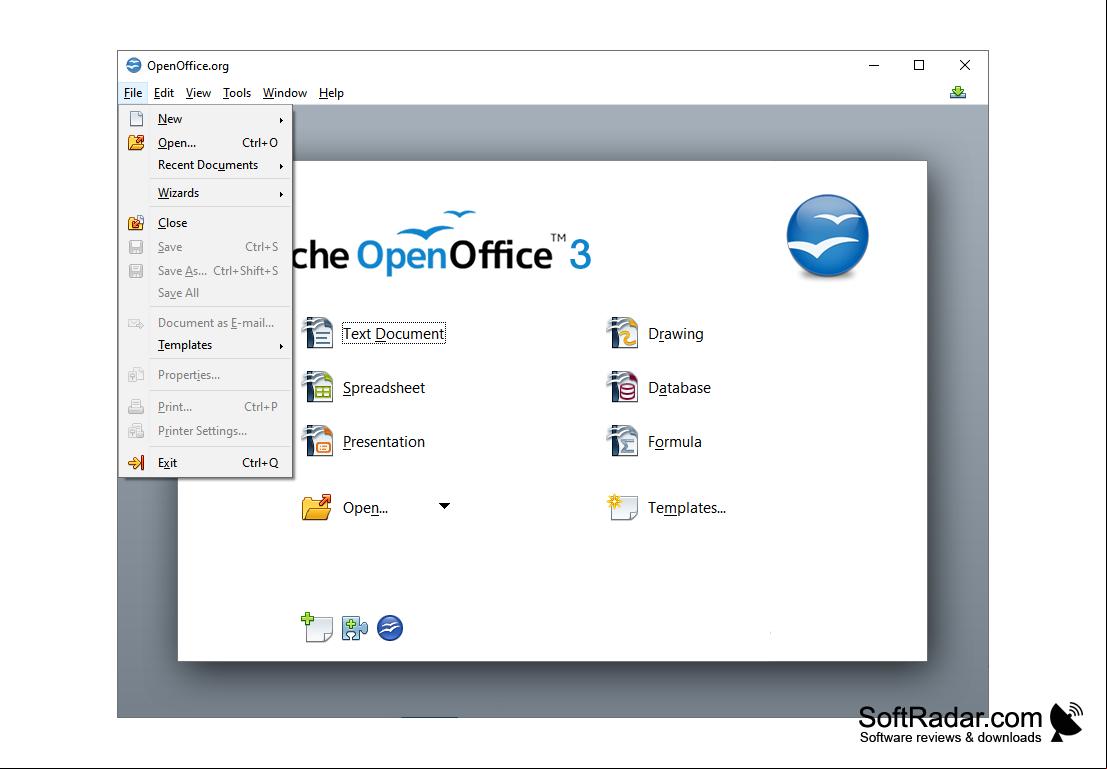Create a new Formula
The height and width of the screenshot is (769, 1107).
(675, 441)
